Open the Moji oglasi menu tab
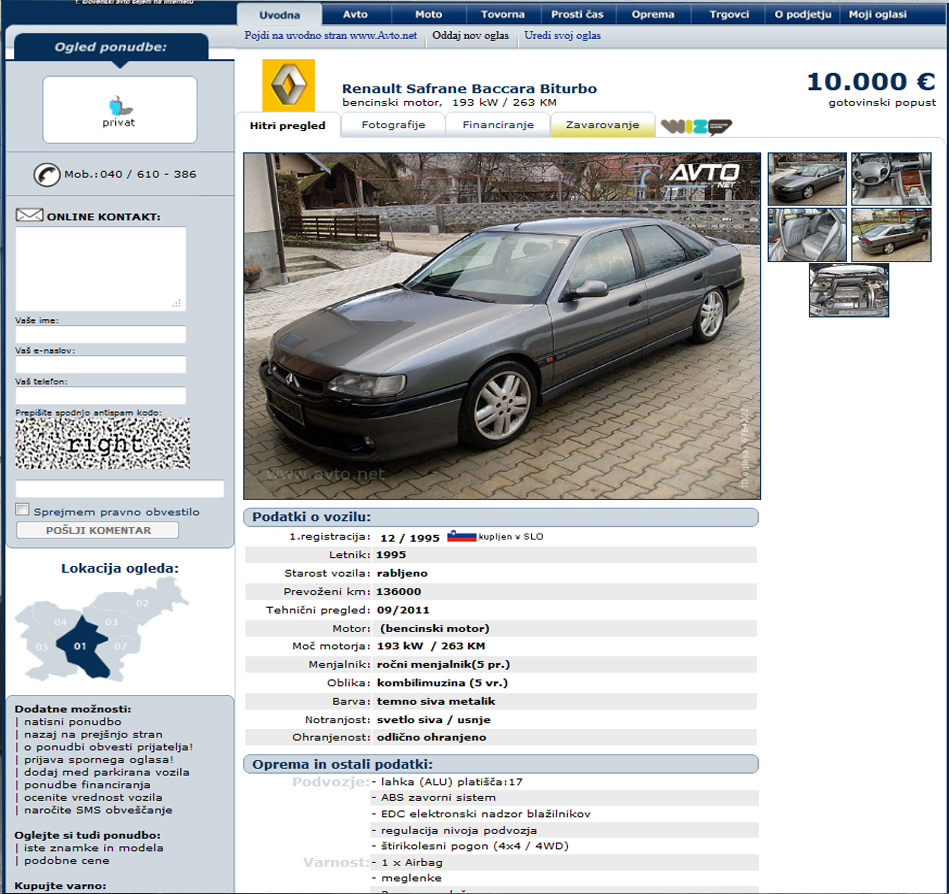Image resolution: width=949 pixels, height=894 pixels. tap(878, 15)
